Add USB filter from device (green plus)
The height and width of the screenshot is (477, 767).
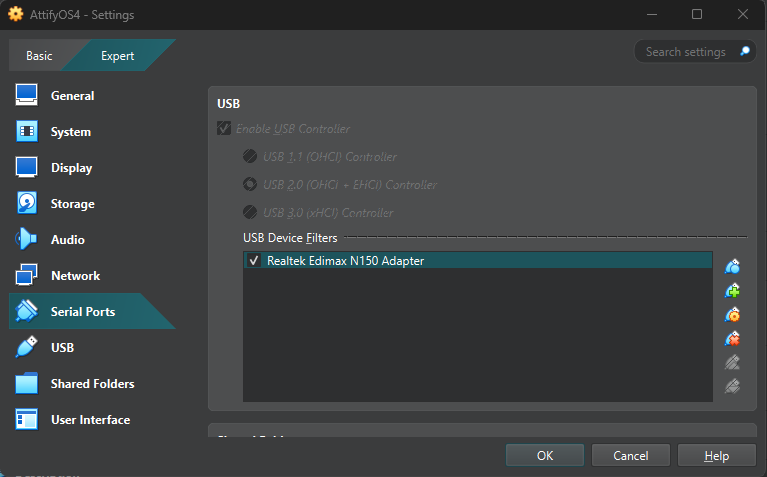(x=733, y=291)
